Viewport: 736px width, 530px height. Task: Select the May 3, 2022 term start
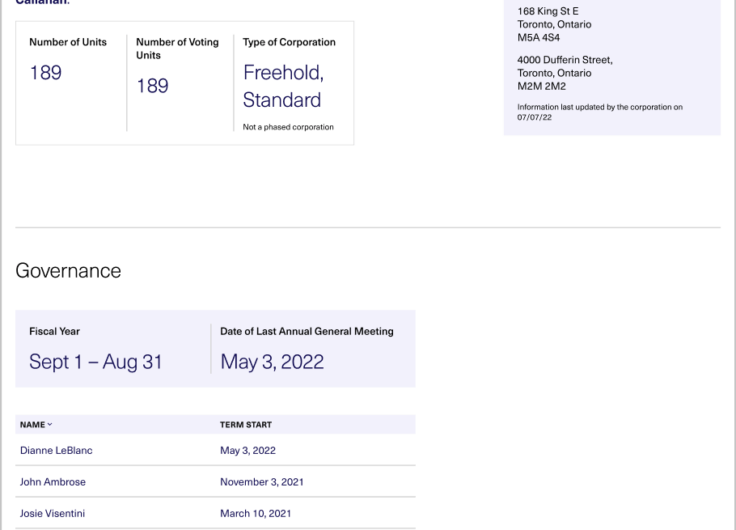(248, 450)
